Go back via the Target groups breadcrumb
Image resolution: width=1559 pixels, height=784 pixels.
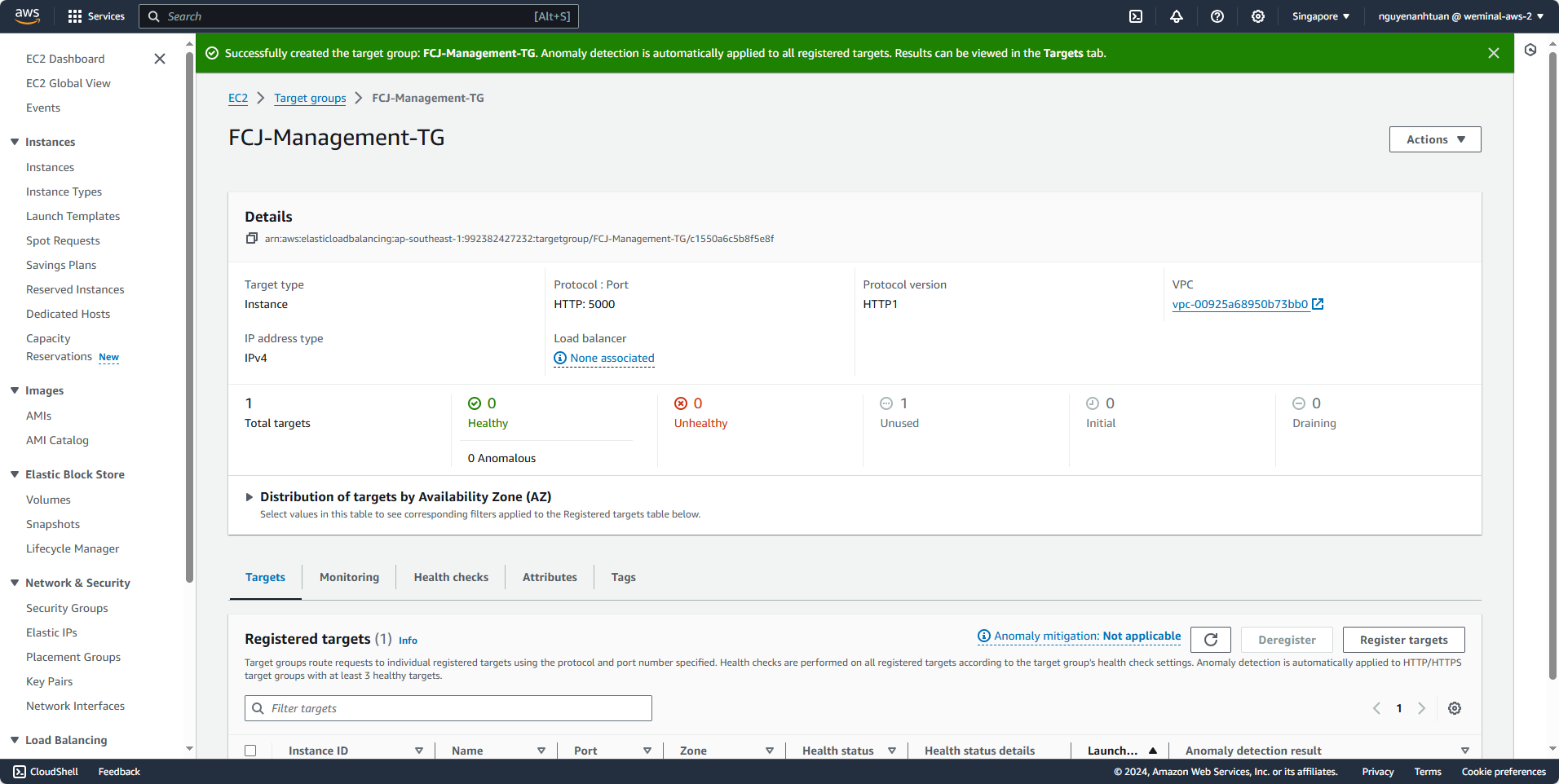pos(310,98)
